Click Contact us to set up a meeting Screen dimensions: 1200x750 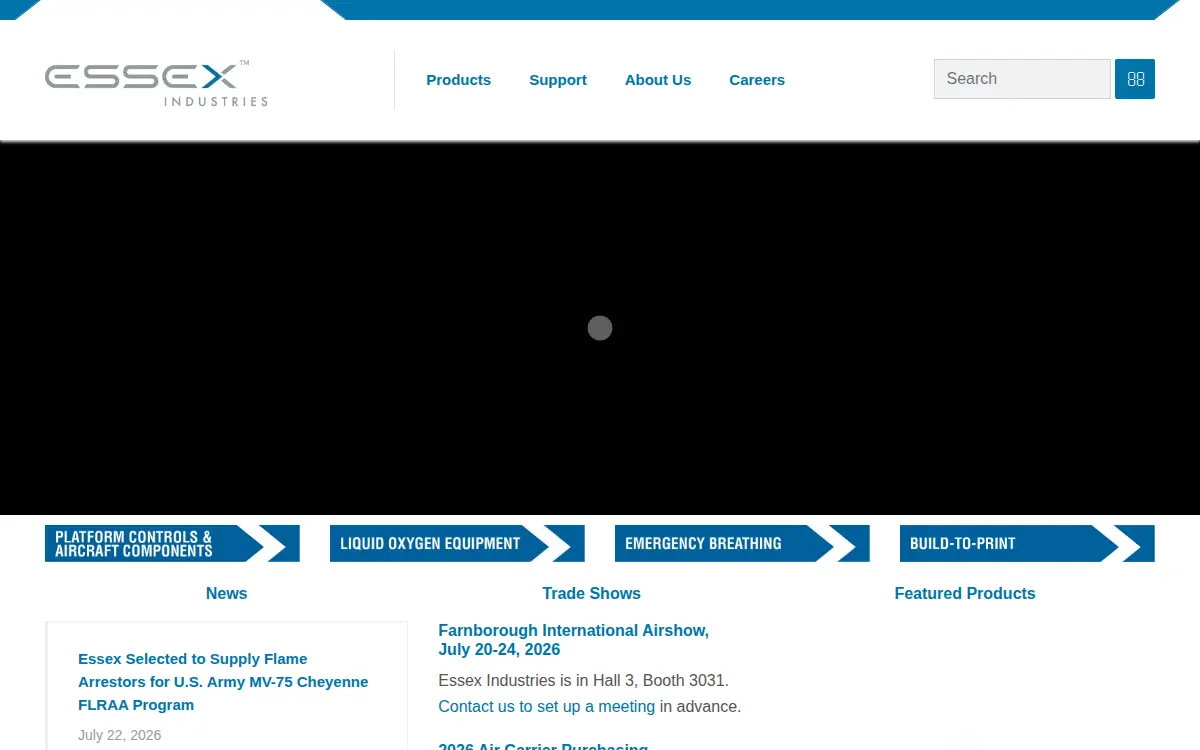pos(546,707)
